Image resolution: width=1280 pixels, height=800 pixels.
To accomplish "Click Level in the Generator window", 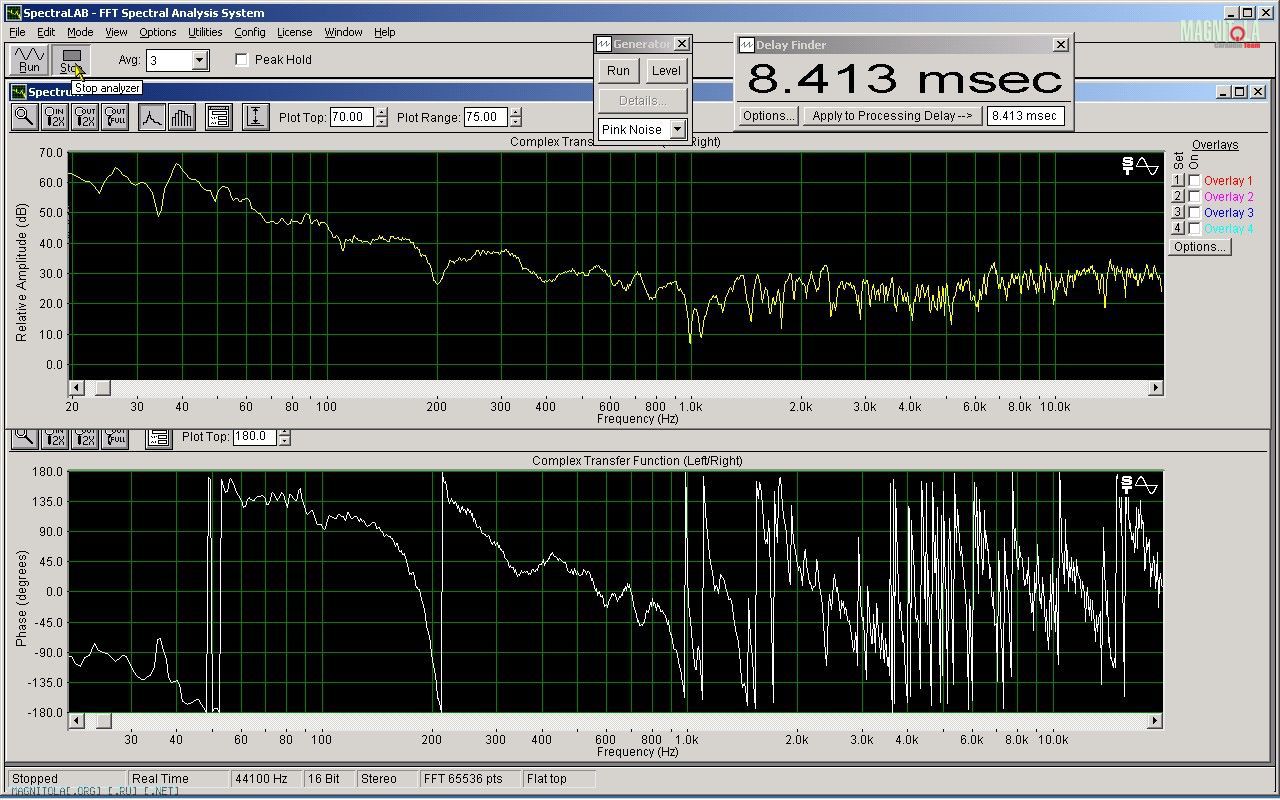I will pos(666,71).
